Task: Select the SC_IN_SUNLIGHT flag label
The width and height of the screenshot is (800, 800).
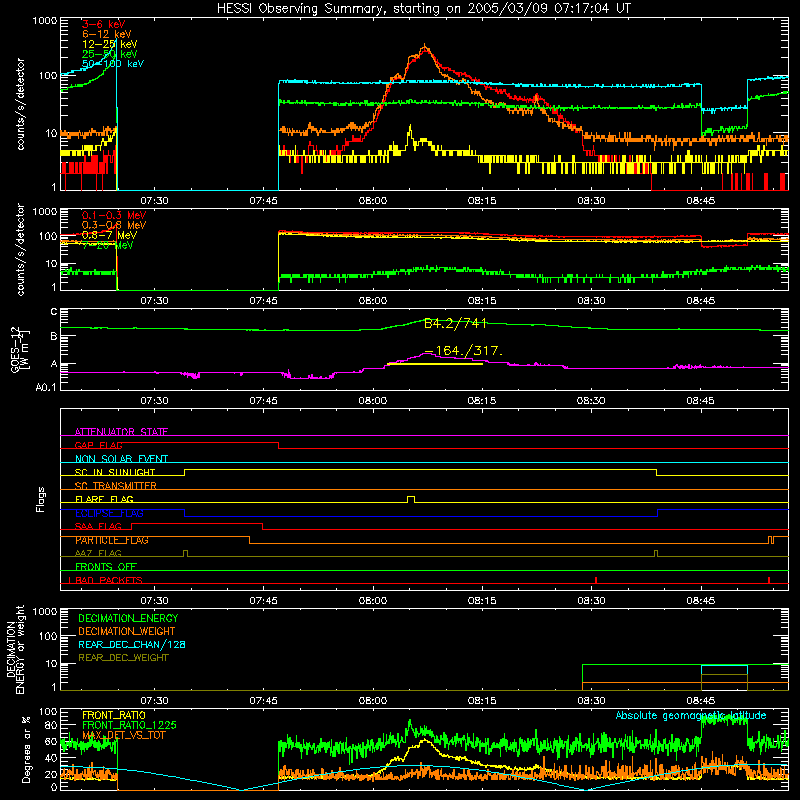Action: pyautogui.click(x=115, y=472)
